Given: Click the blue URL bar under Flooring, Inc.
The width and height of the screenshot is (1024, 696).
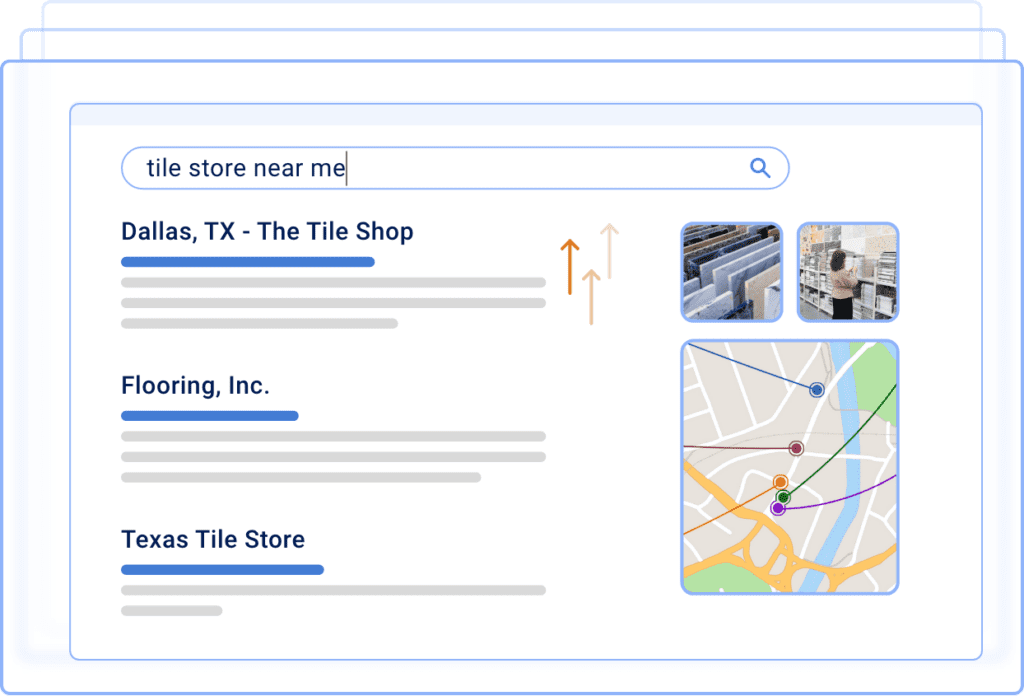Looking at the screenshot, I should [x=209, y=415].
